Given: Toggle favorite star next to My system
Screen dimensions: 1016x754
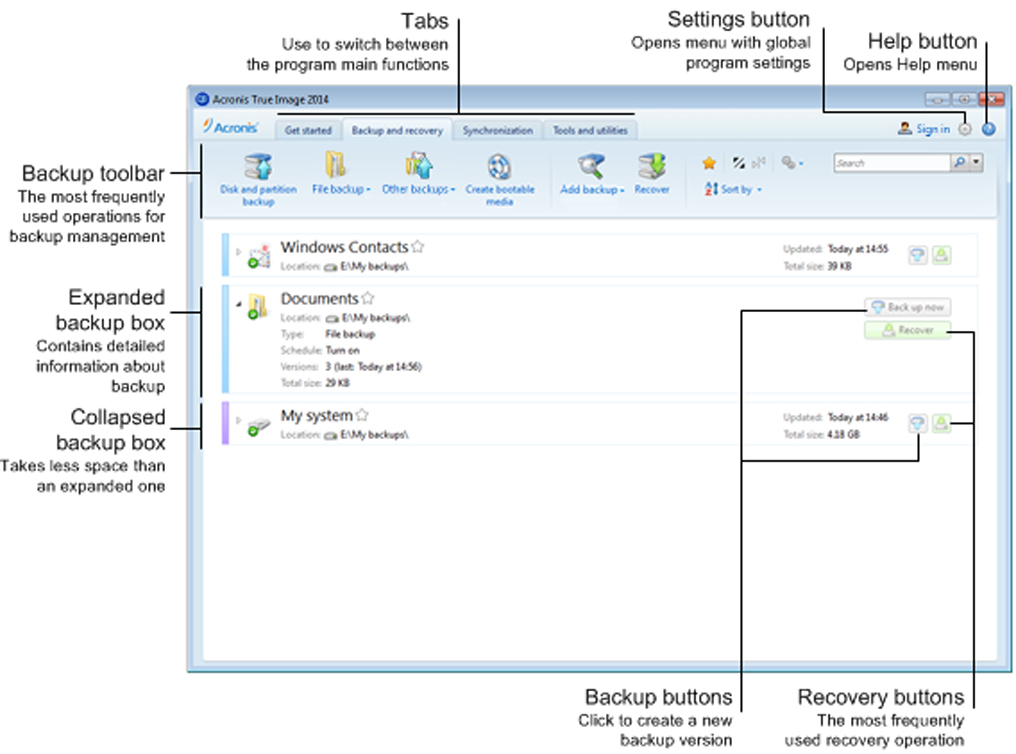Looking at the screenshot, I should (362, 415).
